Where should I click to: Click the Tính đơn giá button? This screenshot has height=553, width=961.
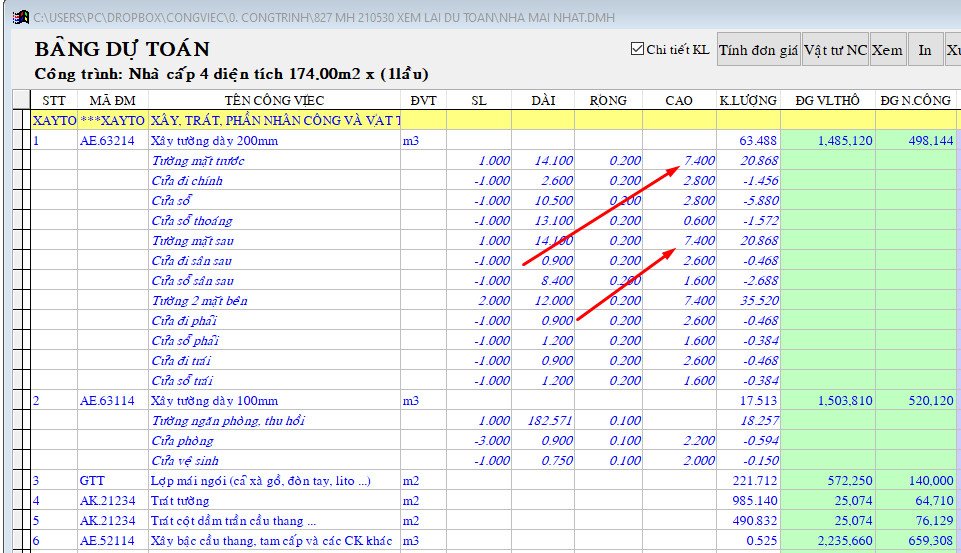click(758, 49)
